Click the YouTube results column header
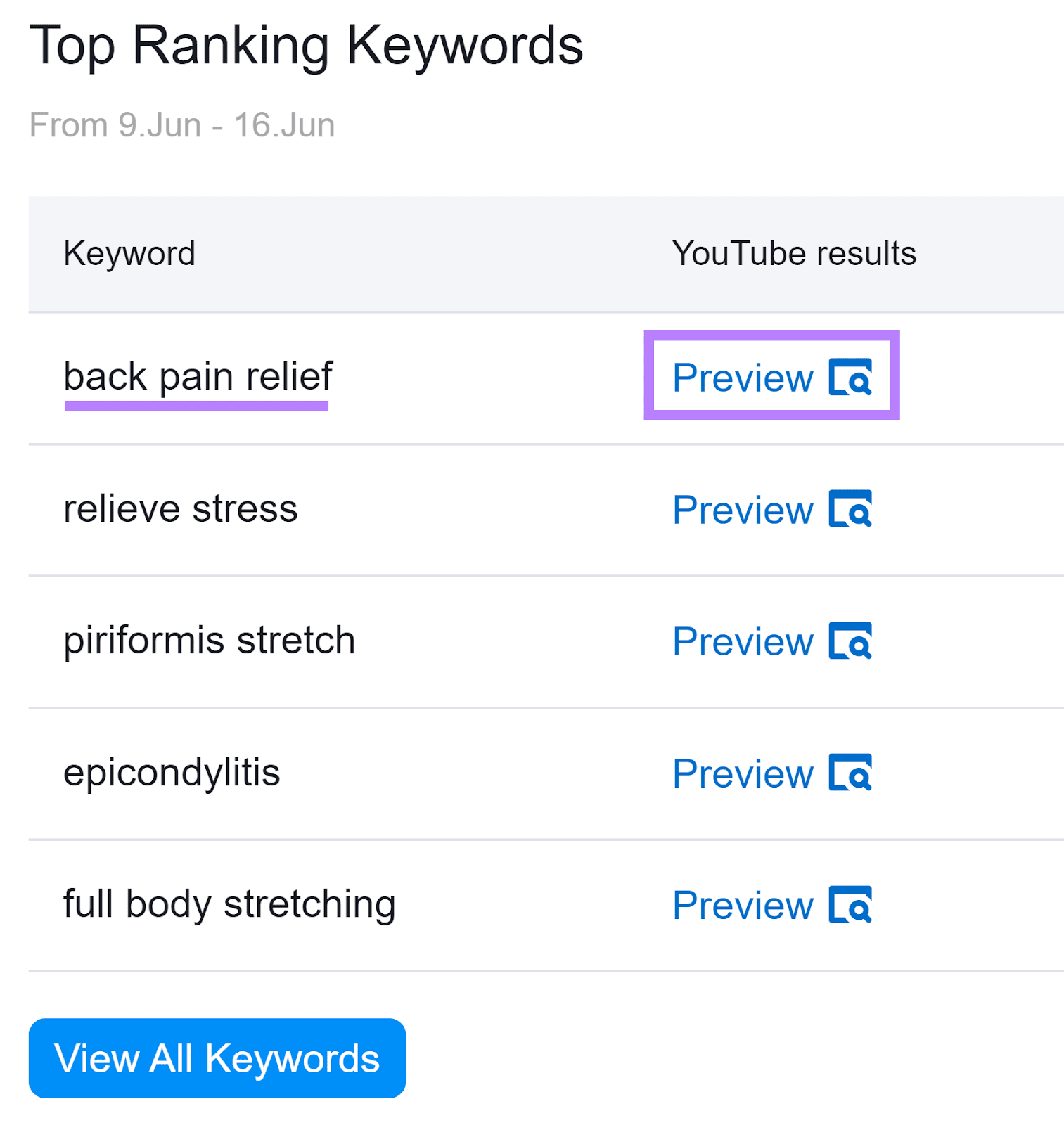Screen dimensions: 1064x1125 coord(793,253)
